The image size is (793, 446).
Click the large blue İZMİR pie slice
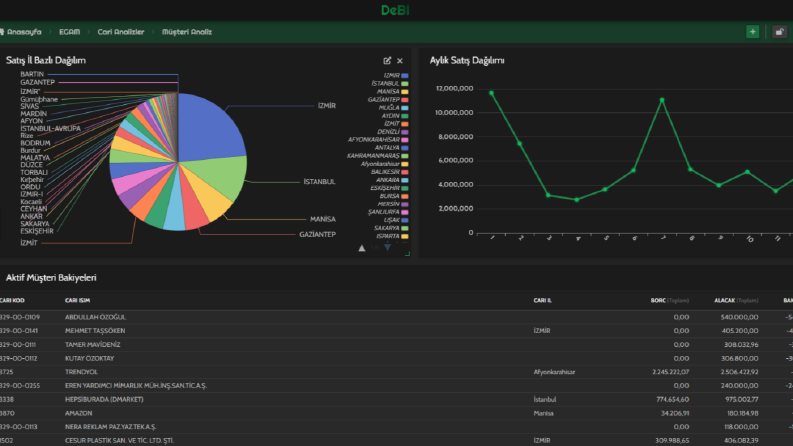pyautogui.click(x=207, y=129)
